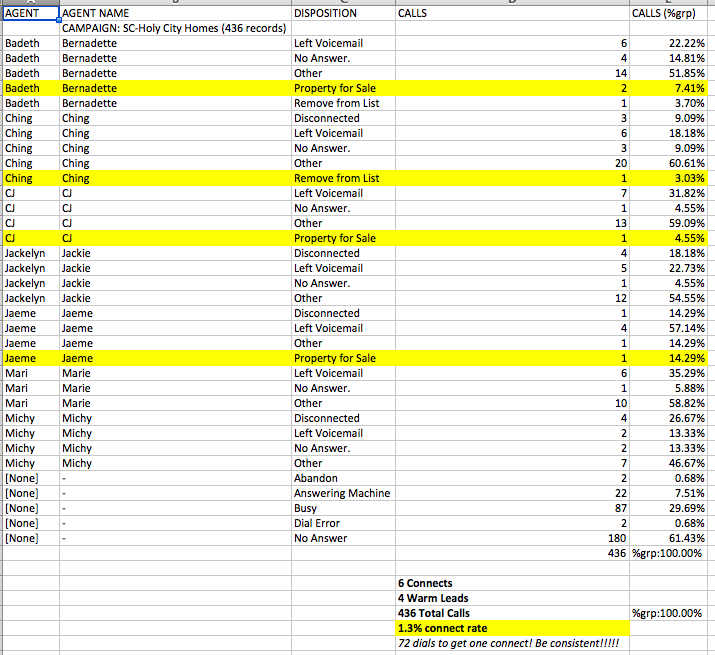
Task: Click the 58.82% percentage cell
Action: click(668, 403)
